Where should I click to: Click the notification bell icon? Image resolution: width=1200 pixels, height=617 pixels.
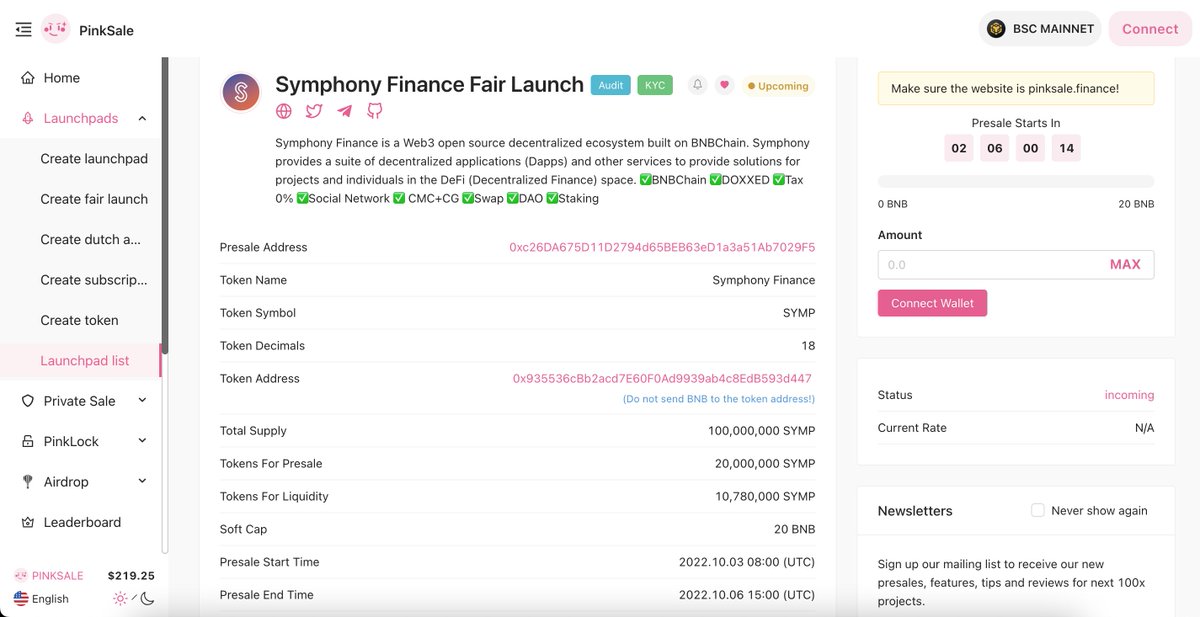coord(698,85)
